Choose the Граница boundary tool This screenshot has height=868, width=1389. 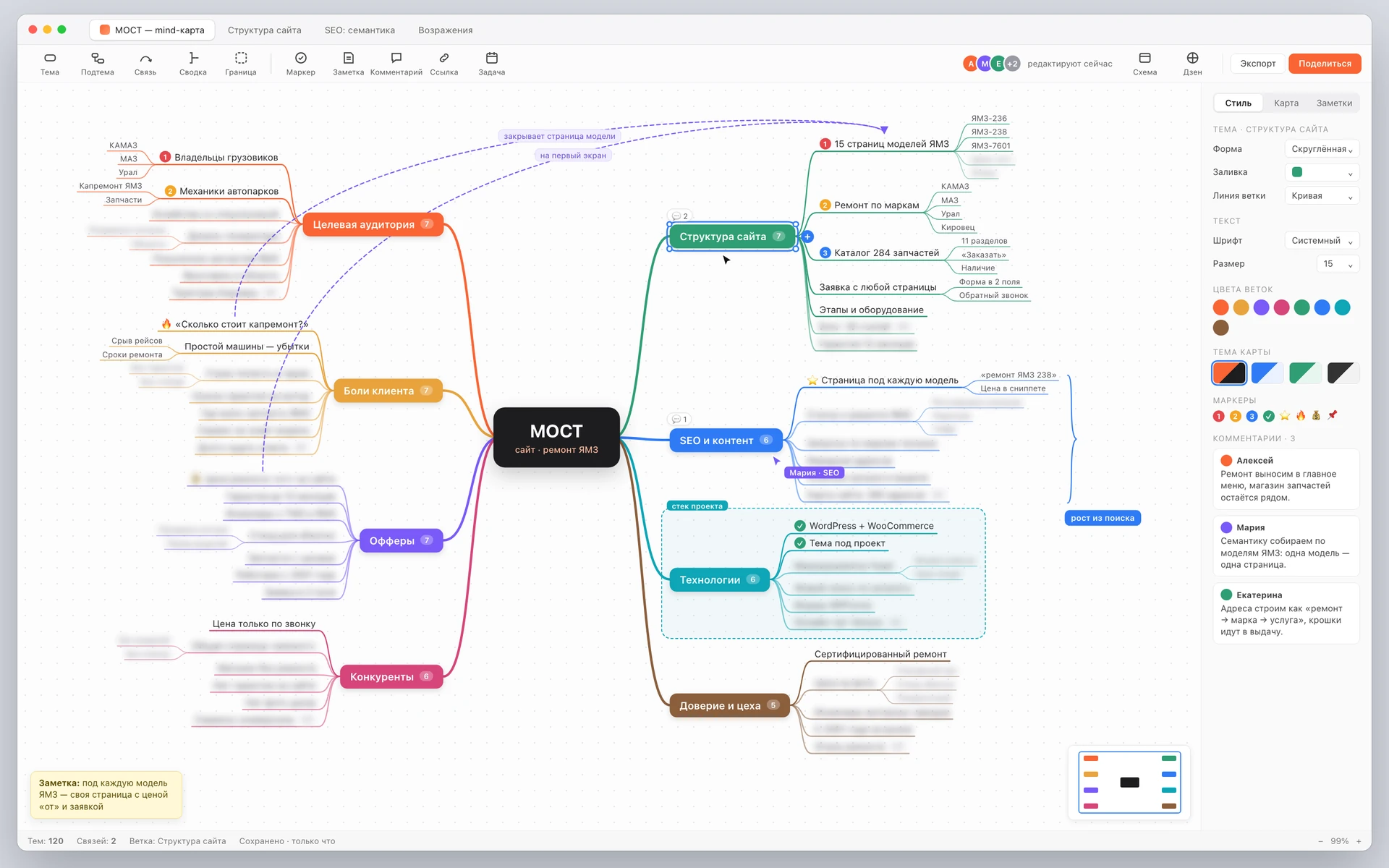[x=241, y=64]
